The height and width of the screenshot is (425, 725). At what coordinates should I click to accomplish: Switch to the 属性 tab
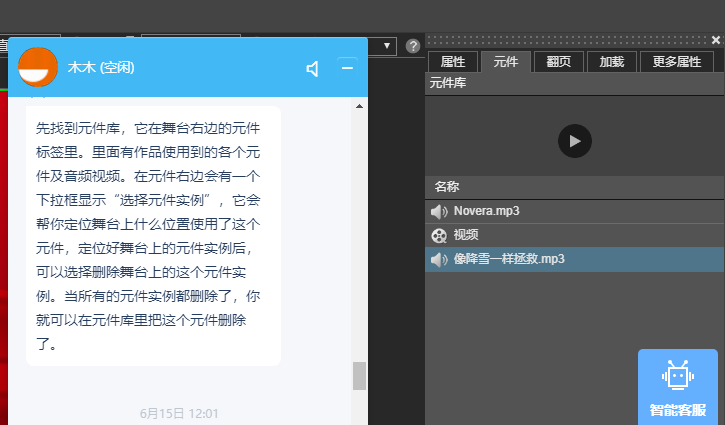tap(453, 62)
